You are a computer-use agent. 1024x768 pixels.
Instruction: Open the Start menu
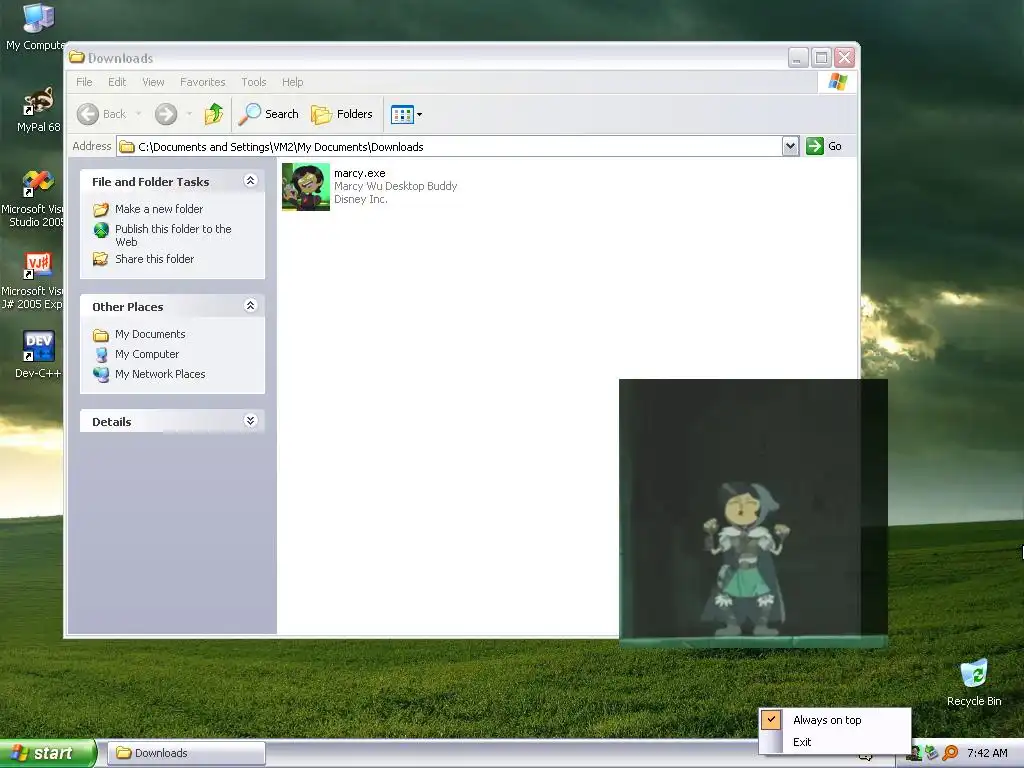tap(48, 753)
